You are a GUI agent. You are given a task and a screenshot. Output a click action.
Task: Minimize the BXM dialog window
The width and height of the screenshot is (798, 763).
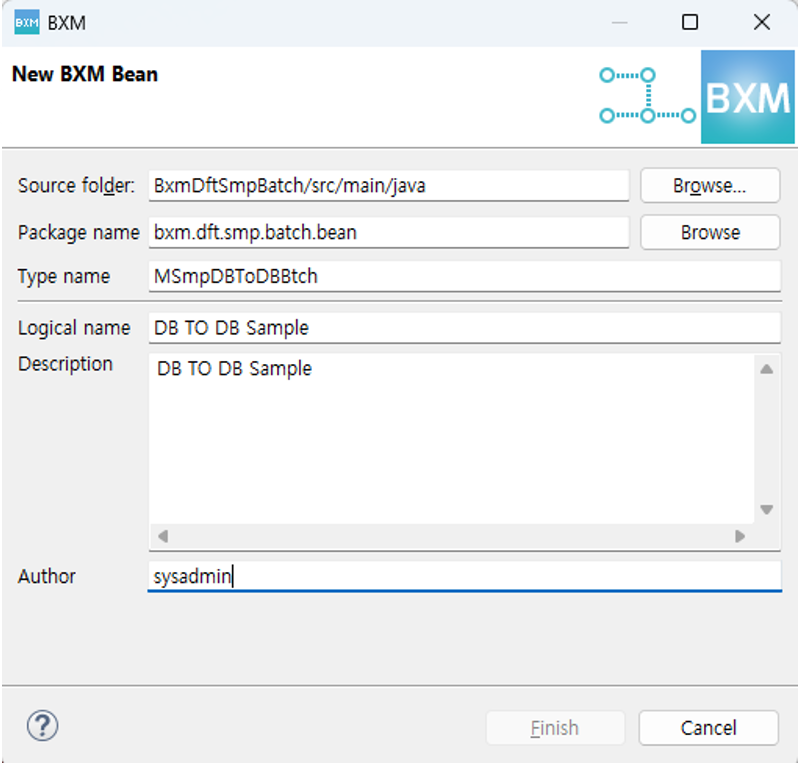(x=616, y=22)
